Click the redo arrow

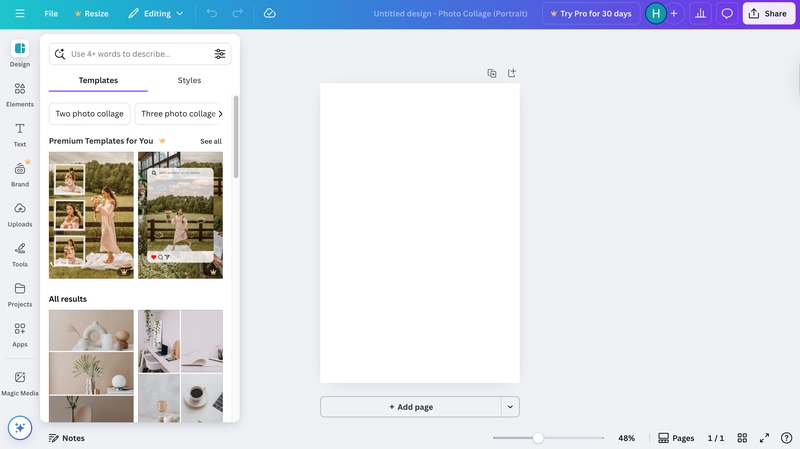237,13
